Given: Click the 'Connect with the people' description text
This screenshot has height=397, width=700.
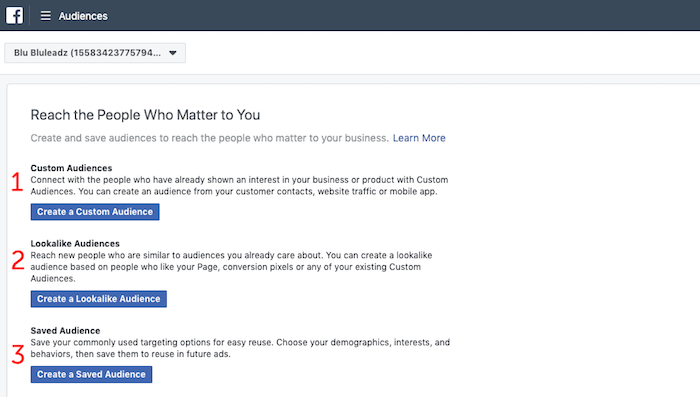Looking at the screenshot, I should click(x=239, y=185).
